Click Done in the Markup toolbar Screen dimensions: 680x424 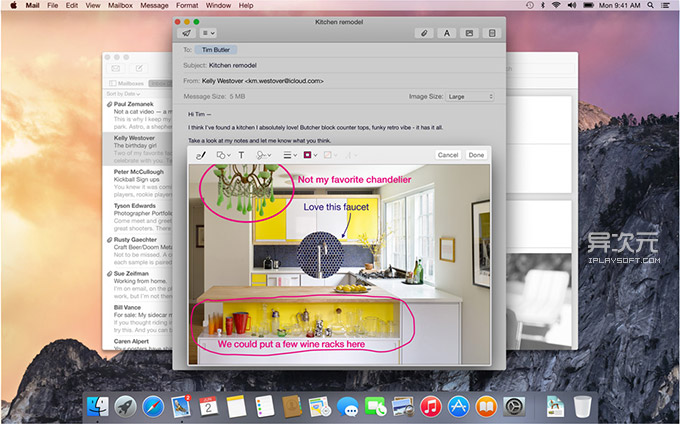click(x=476, y=155)
